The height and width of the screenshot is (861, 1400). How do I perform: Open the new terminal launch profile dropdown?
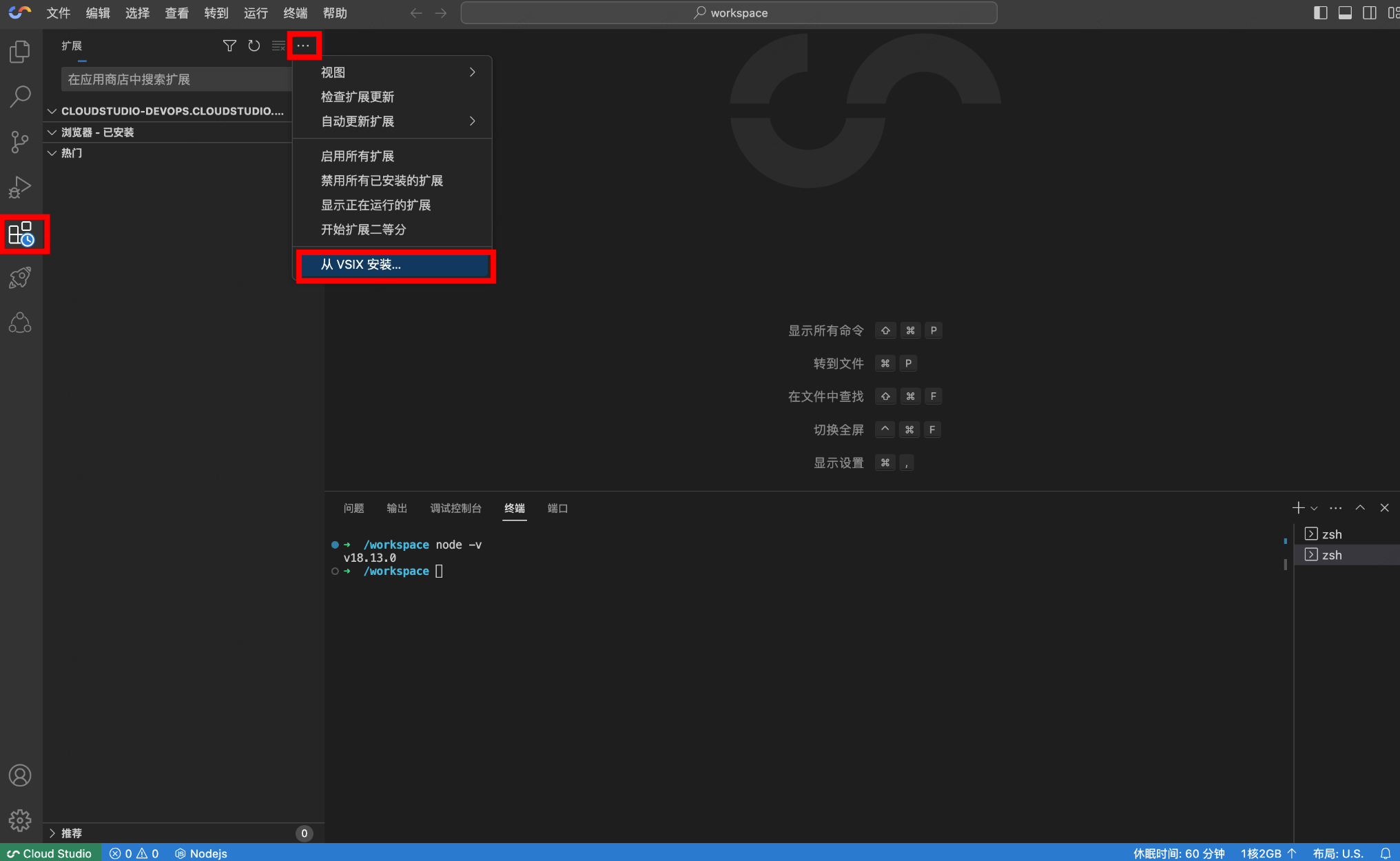tap(1315, 509)
